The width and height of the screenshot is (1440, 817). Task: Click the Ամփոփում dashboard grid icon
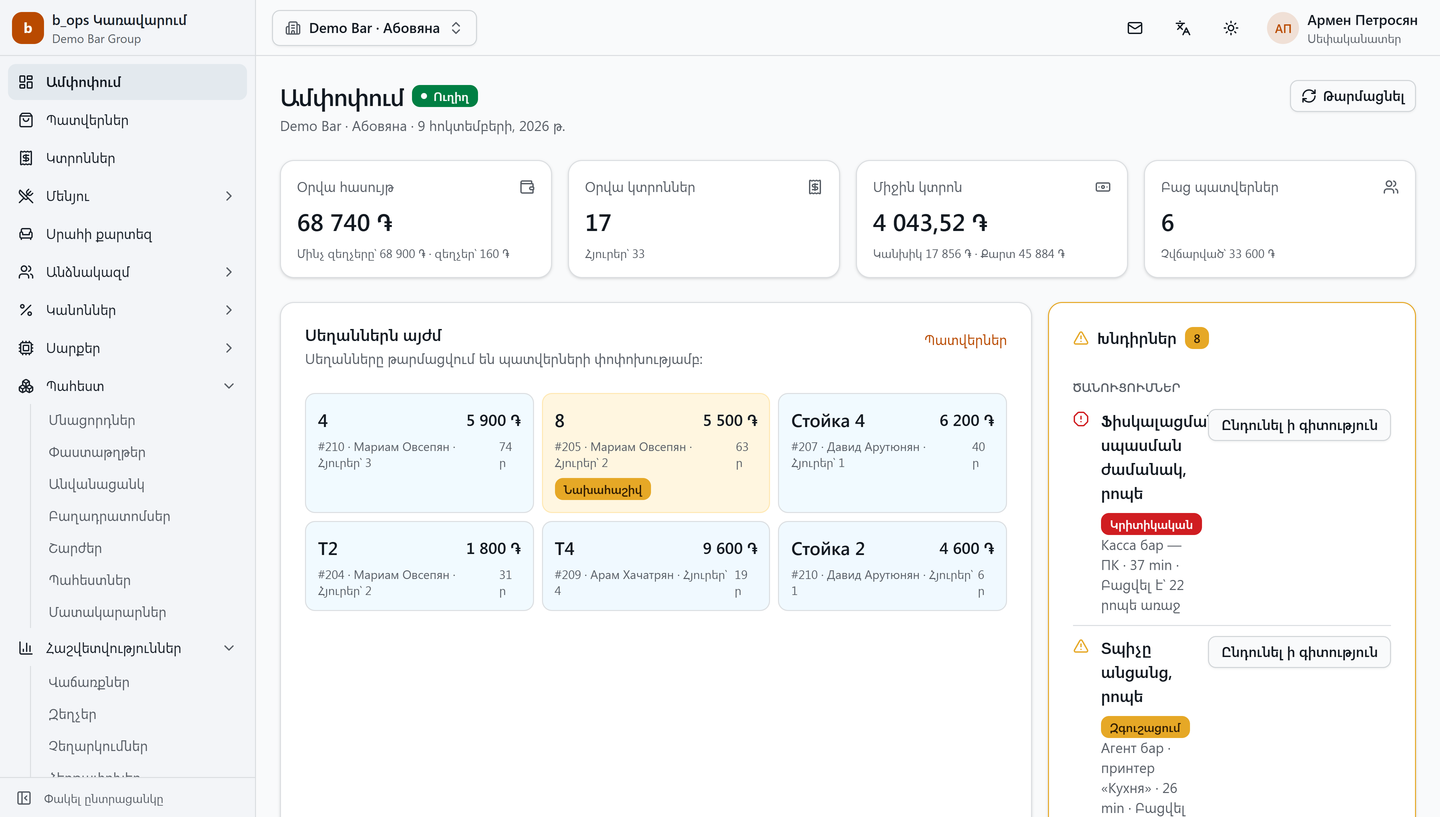pos(26,82)
